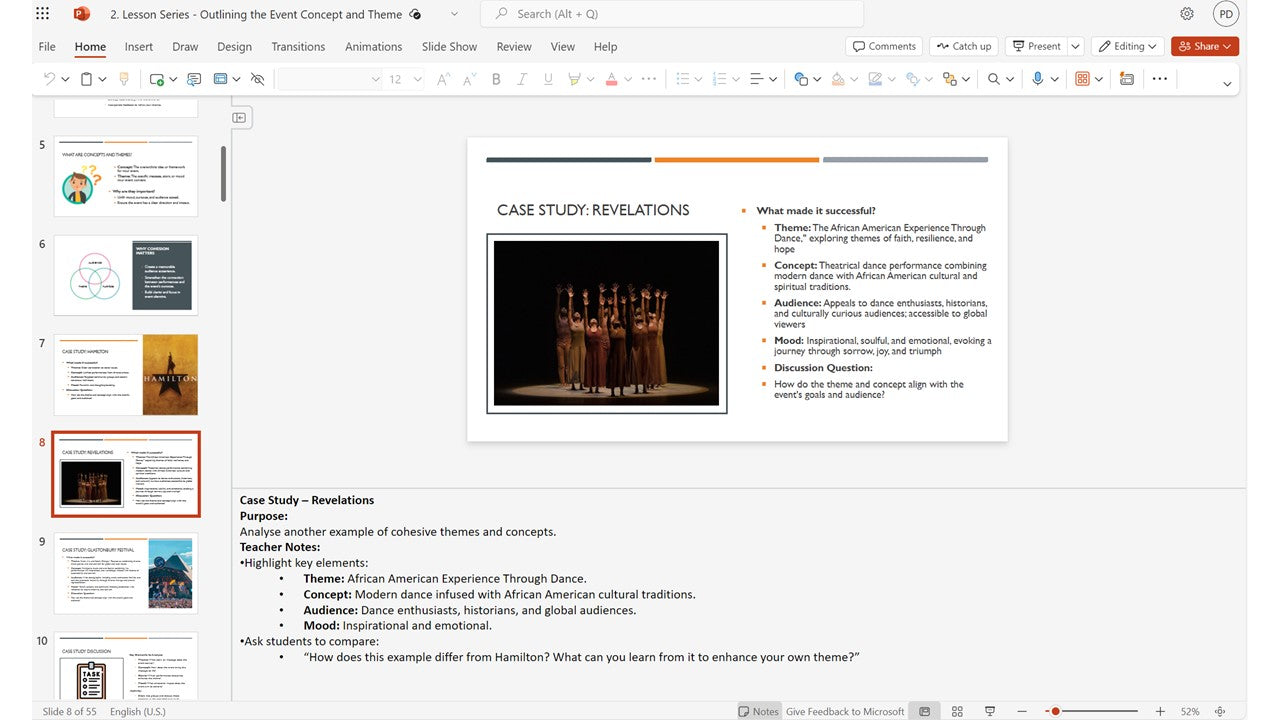This screenshot has width=1280, height=720.
Task: Open the Settings gear icon
Action: [1187, 14]
